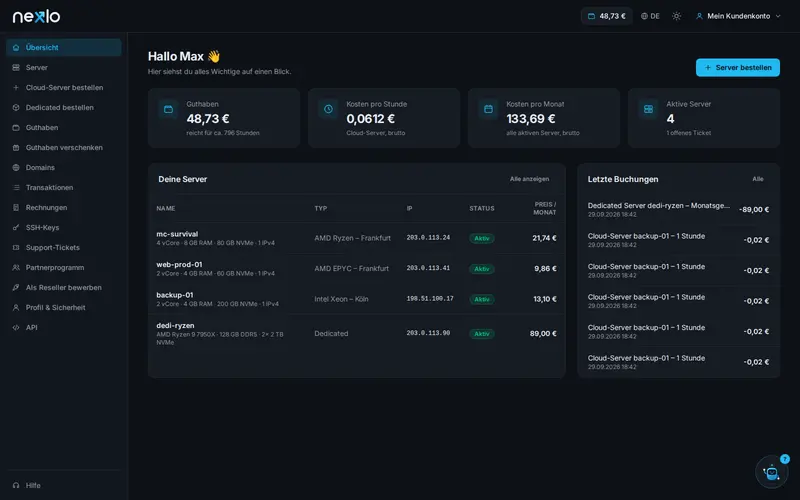Click the rocket icon beside Als Reseller bewerben

pos(16,287)
